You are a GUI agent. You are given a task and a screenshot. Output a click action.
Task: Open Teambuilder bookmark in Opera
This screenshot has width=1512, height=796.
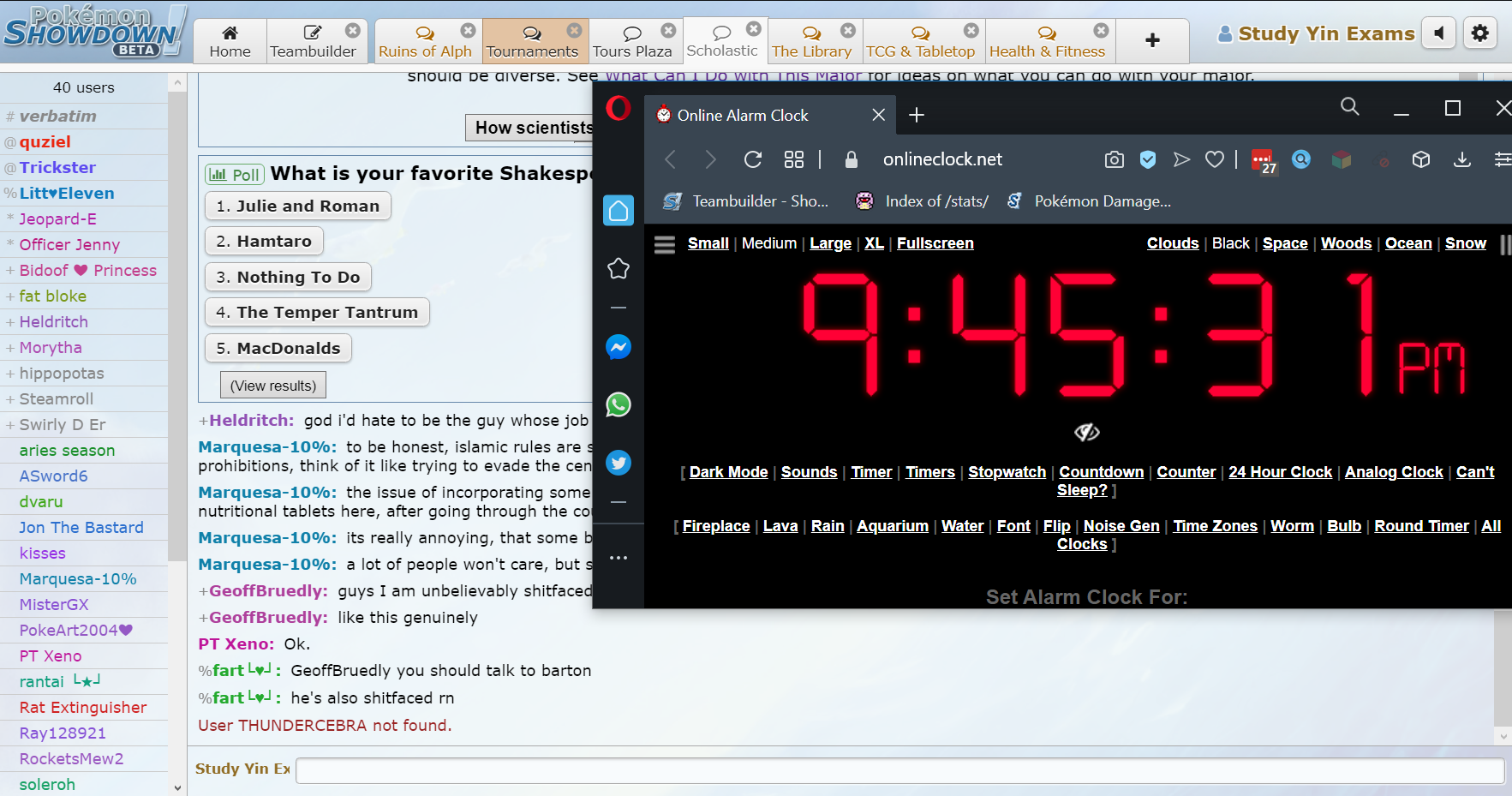[745, 200]
